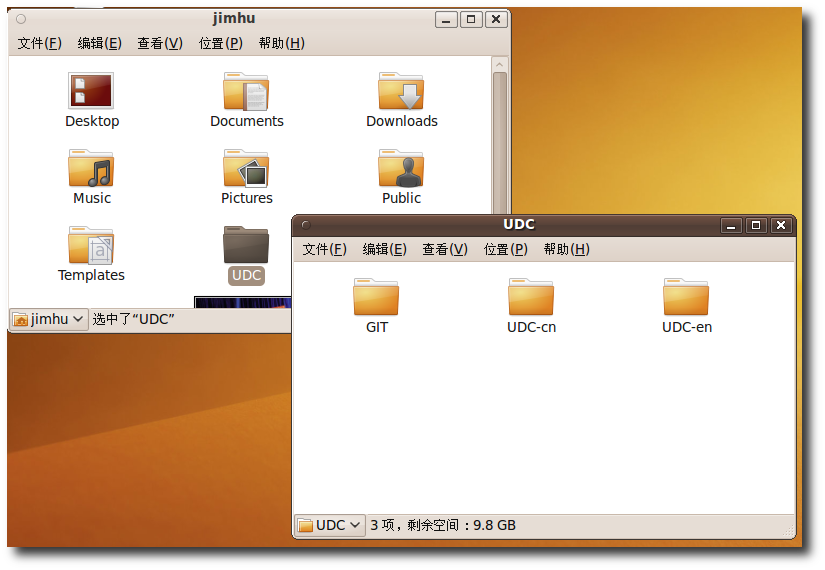Open 编辑(E) menu in jimhu window
The height and width of the screenshot is (570, 825).
(x=99, y=43)
